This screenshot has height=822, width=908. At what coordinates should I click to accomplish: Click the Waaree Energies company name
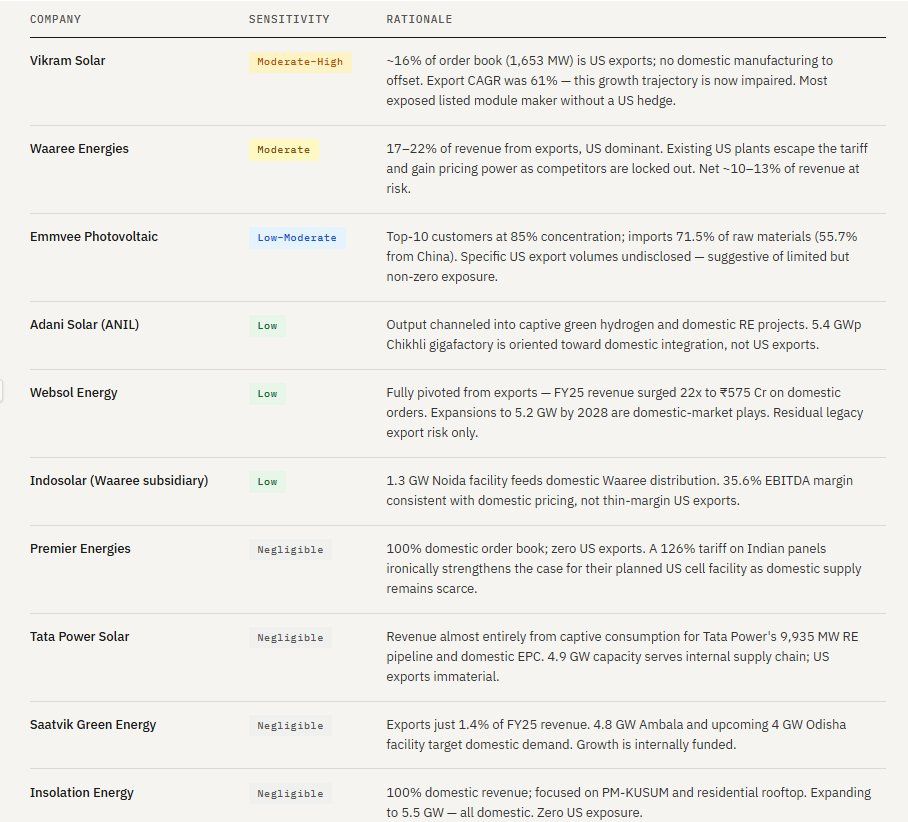(x=79, y=149)
